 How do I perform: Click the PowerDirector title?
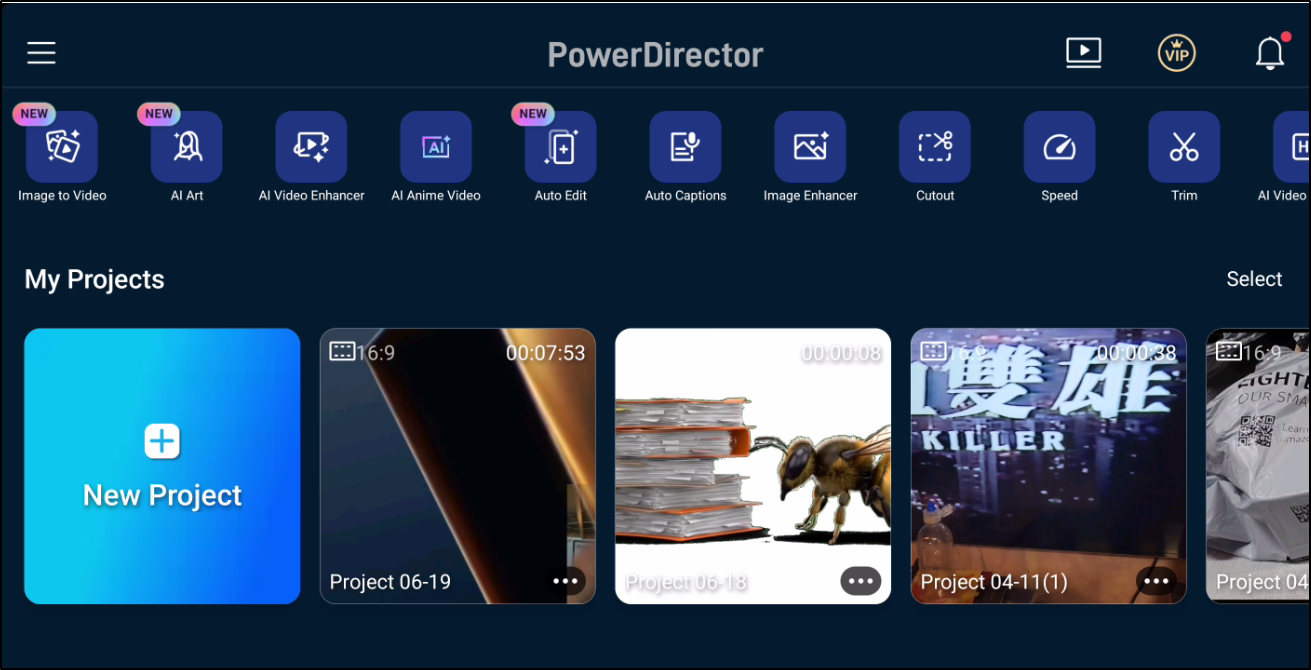(x=655, y=54)
